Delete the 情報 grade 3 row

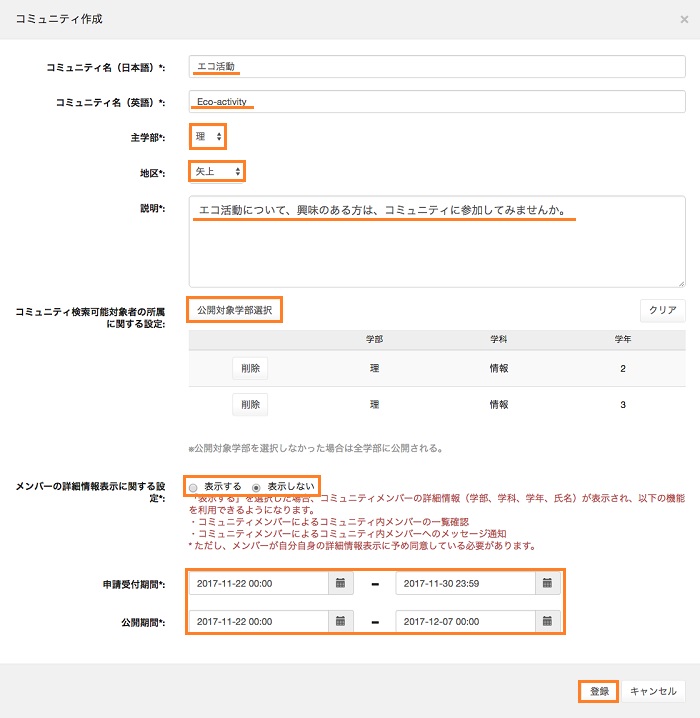250,405
